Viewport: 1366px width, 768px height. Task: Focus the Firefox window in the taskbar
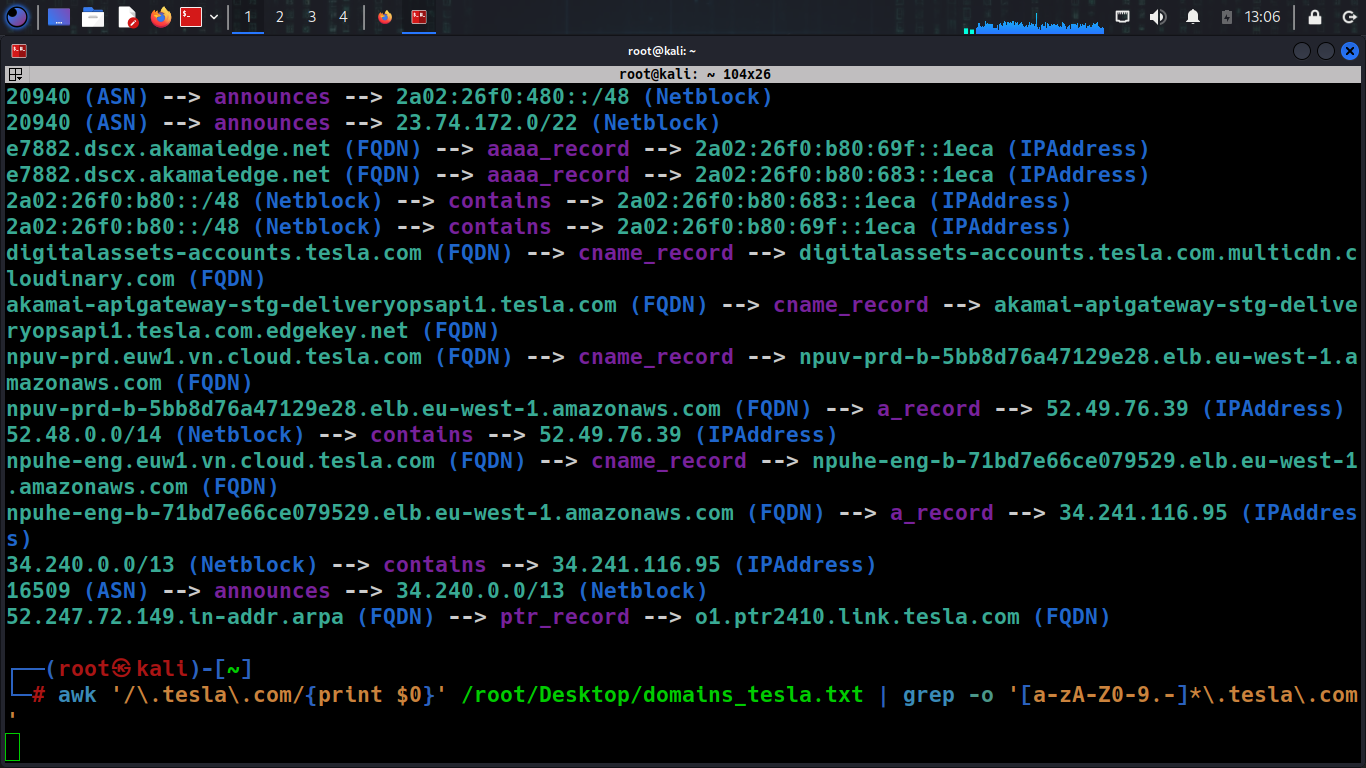(x=385, y=17)
